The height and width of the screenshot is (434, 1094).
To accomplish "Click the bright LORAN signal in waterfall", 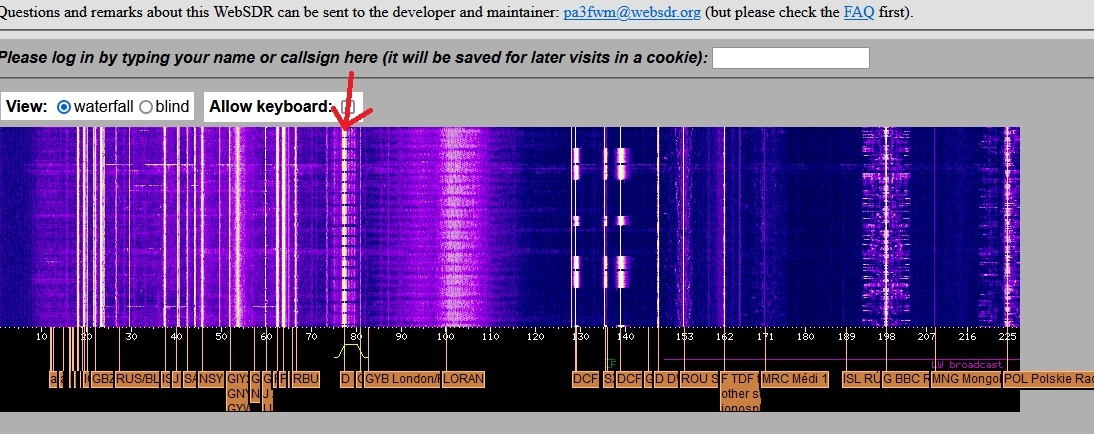I will pos(454,227).
